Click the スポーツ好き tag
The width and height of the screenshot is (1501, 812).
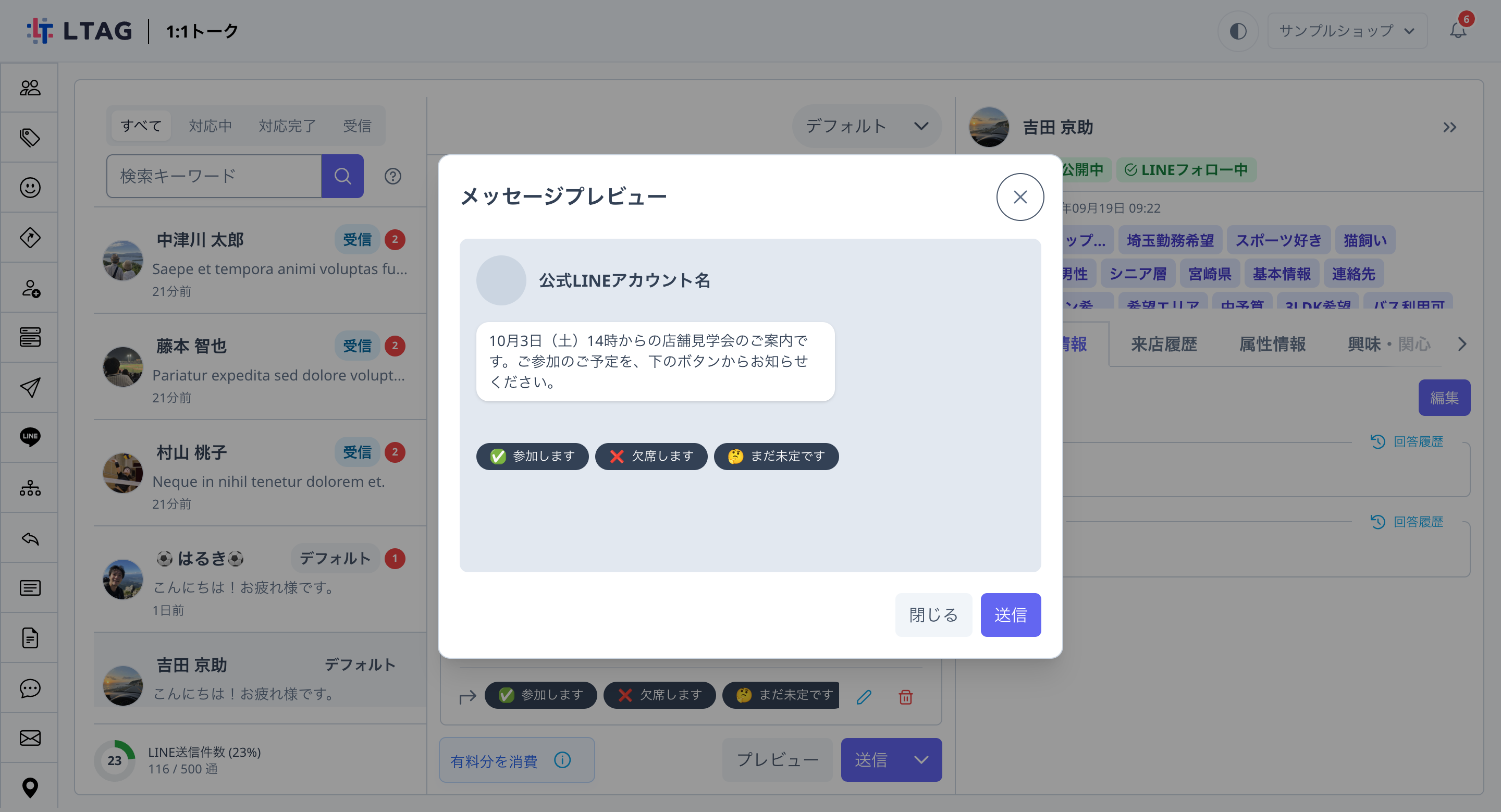pyautogui.click(x=1278, y=240)
